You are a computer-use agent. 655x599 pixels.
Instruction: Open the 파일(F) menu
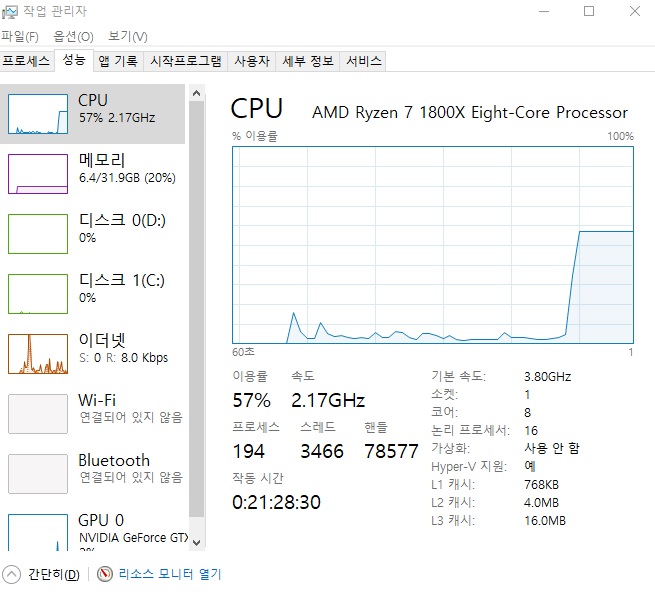(x=20, y=37)
